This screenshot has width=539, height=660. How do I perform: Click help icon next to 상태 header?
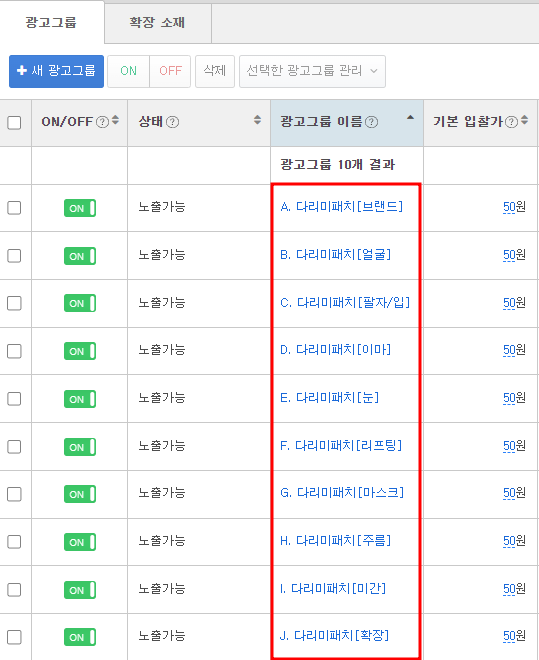click(173, 122)
